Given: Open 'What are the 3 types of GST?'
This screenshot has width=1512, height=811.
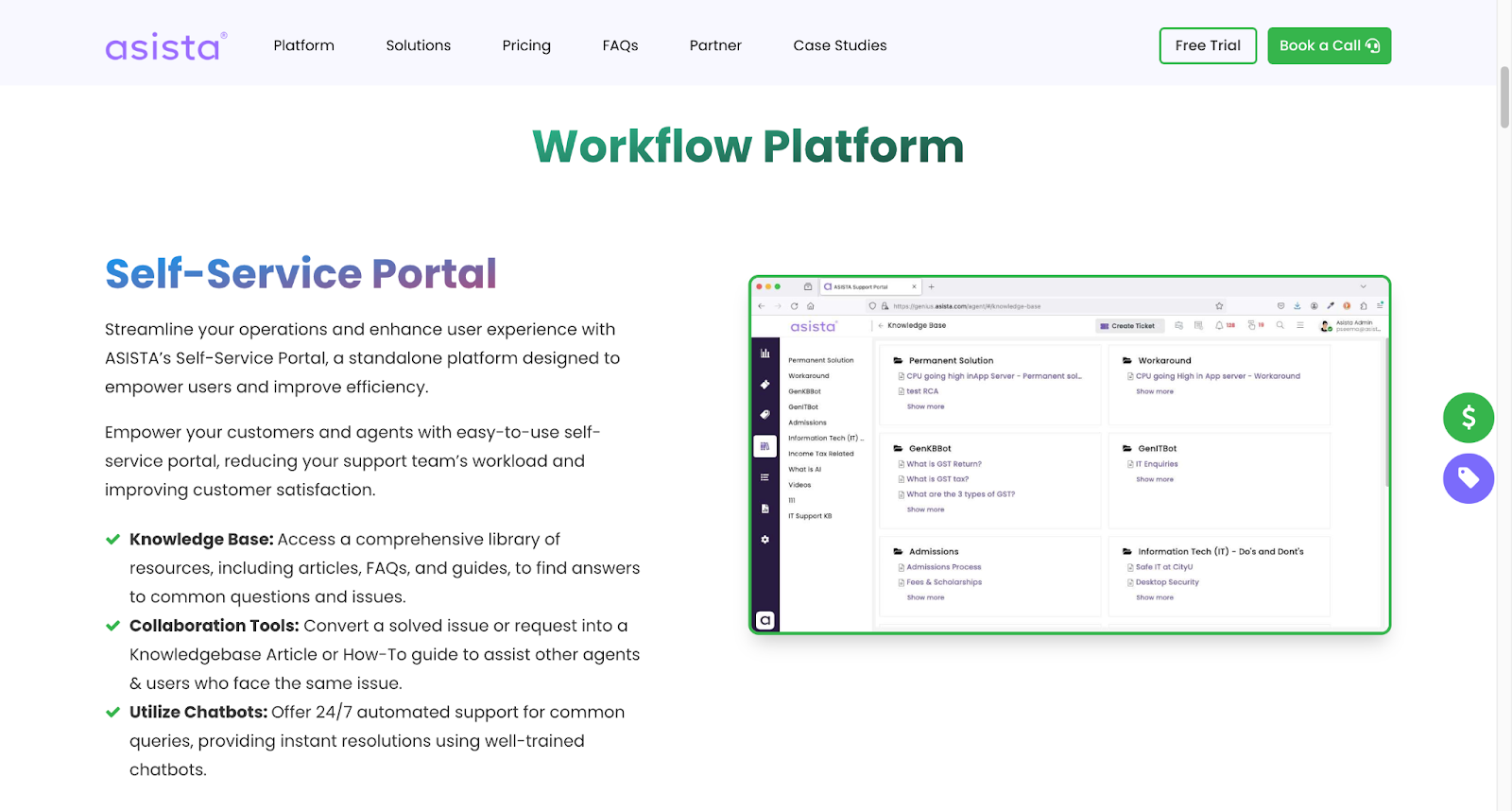Looking at the screenshot, I should click(961, 494).
